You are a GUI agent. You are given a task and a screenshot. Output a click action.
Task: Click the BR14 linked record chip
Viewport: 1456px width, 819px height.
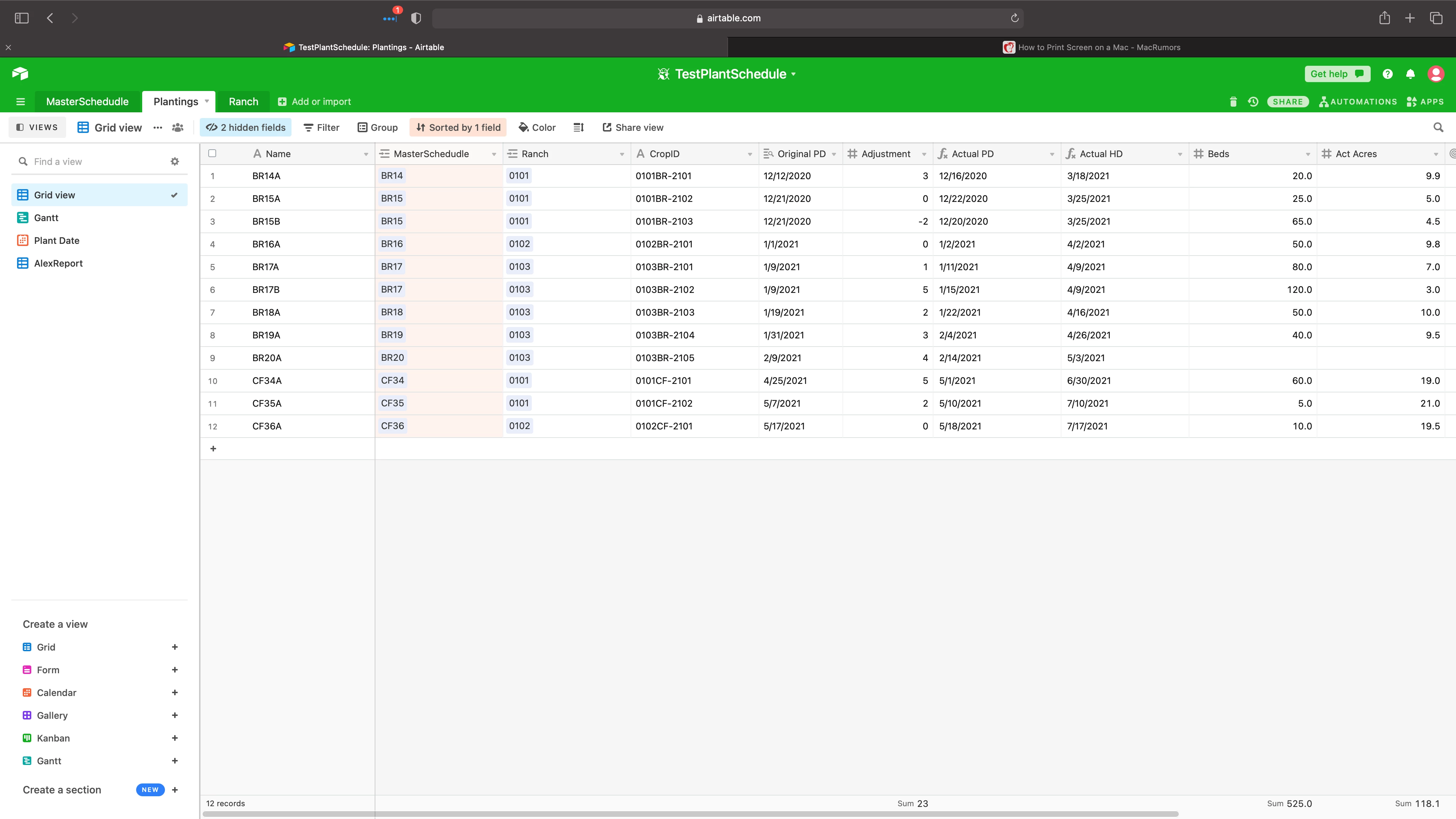[392, 176]
